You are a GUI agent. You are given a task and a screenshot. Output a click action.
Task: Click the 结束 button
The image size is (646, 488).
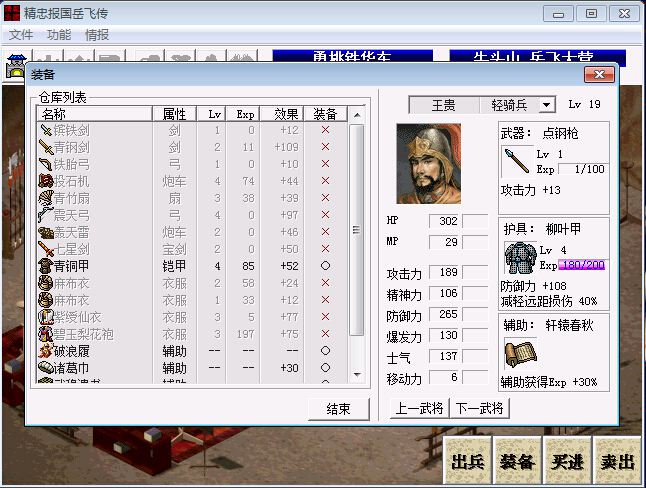338,408
